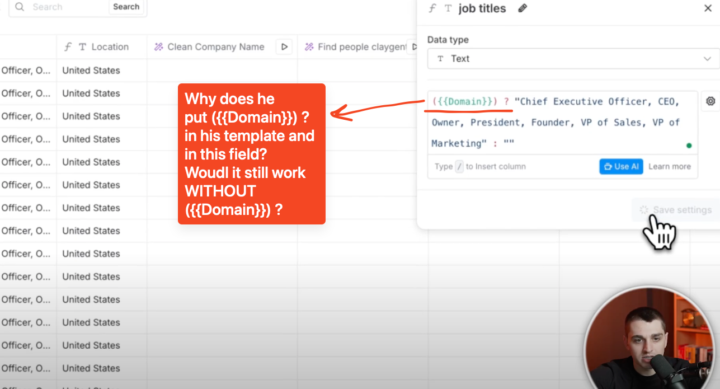
Task: Click the Save settings button
Action: (x=675, y=210)
